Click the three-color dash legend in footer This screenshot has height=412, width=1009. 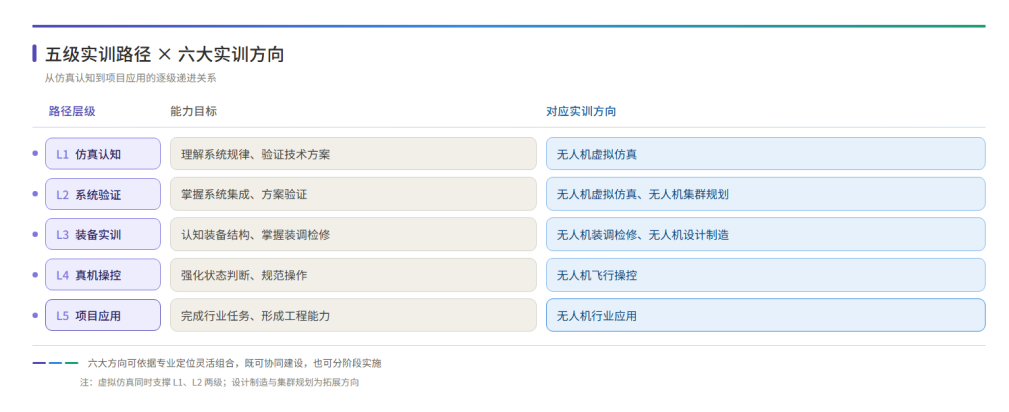55,363
